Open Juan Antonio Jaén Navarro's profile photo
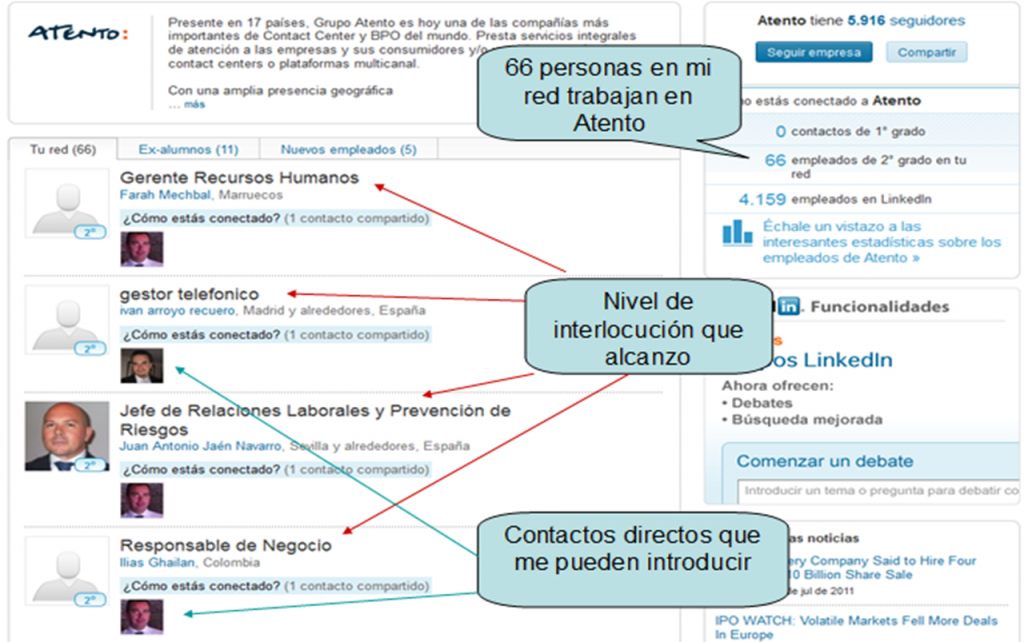This screenshot has height=642, width=1024. (67, 436)
